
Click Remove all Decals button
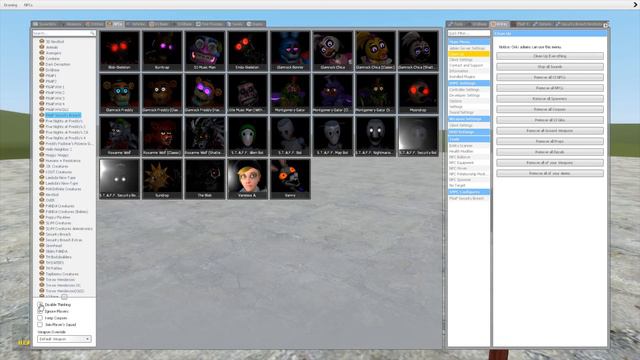(x=550, y=152)
